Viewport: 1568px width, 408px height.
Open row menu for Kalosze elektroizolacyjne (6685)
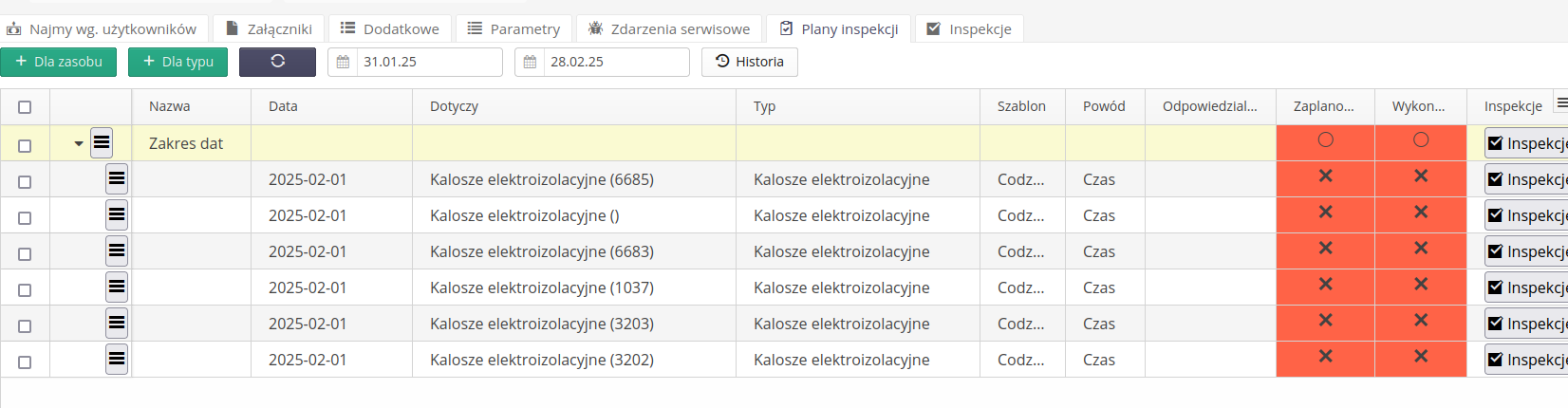pos(116,179)
